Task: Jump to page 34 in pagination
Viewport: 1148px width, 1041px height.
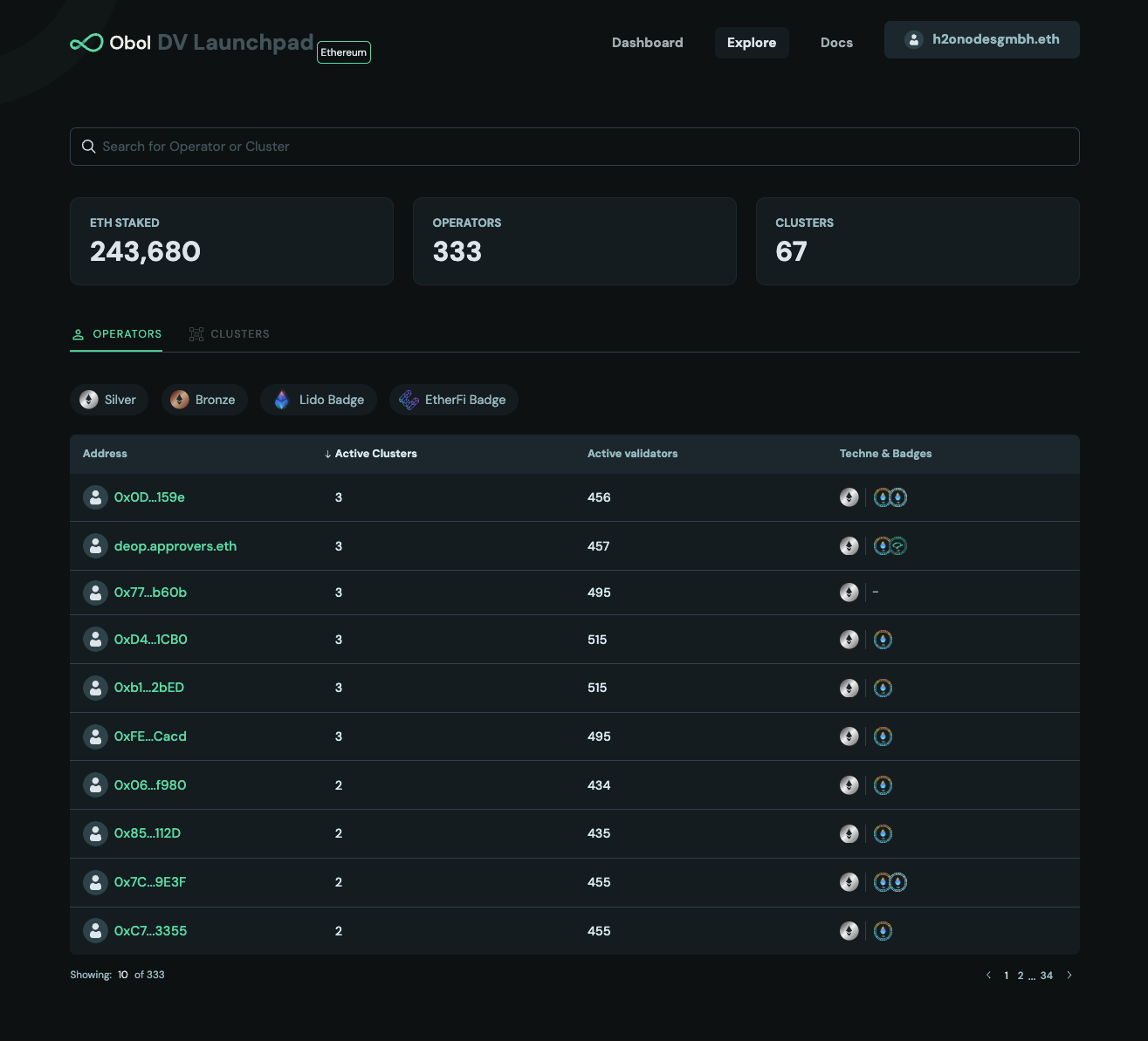Action: (x=1047, y=976)
